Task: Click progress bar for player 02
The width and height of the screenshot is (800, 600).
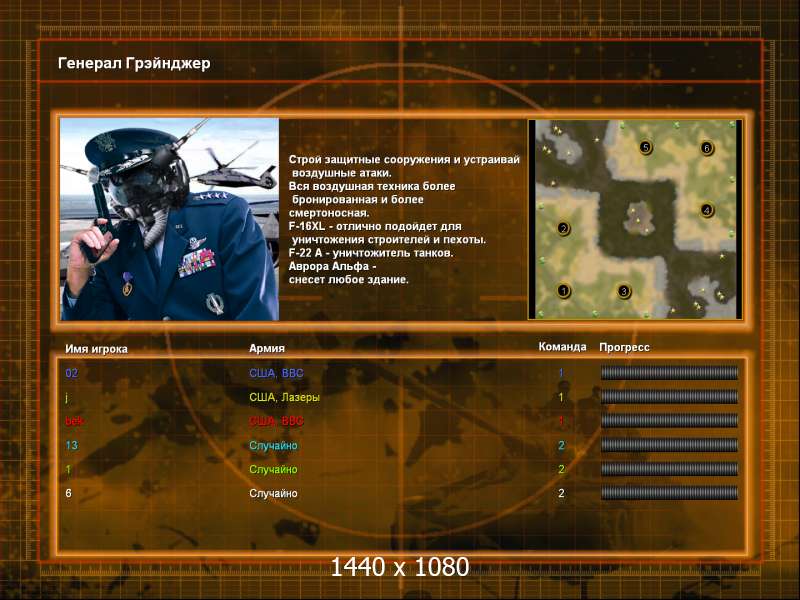Action: 669,372
